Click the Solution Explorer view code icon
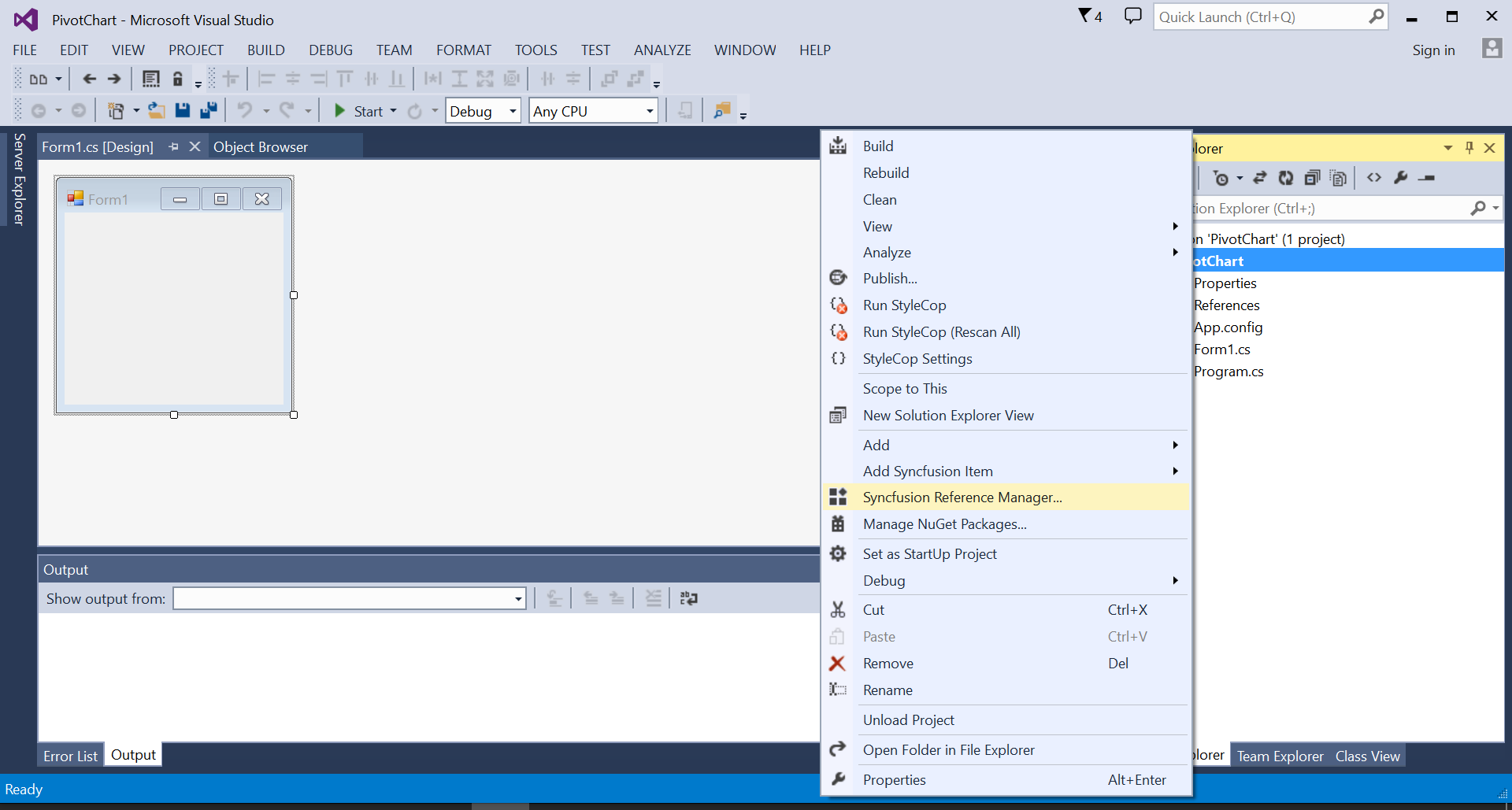1512x810 pixels. pyautogui.click(x=1374, y=178)
